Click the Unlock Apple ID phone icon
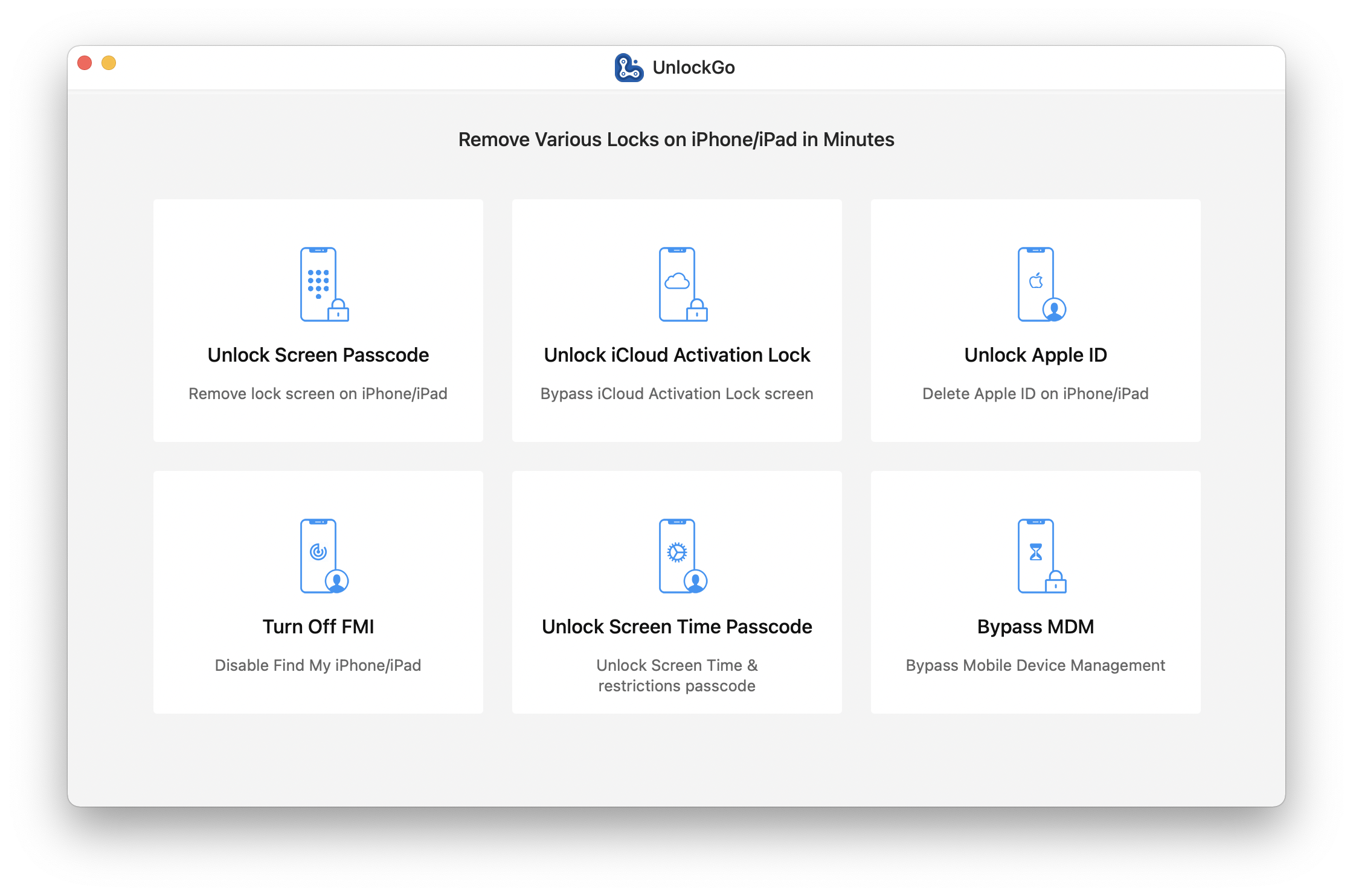The image size is (1353, 896). 1042,284
